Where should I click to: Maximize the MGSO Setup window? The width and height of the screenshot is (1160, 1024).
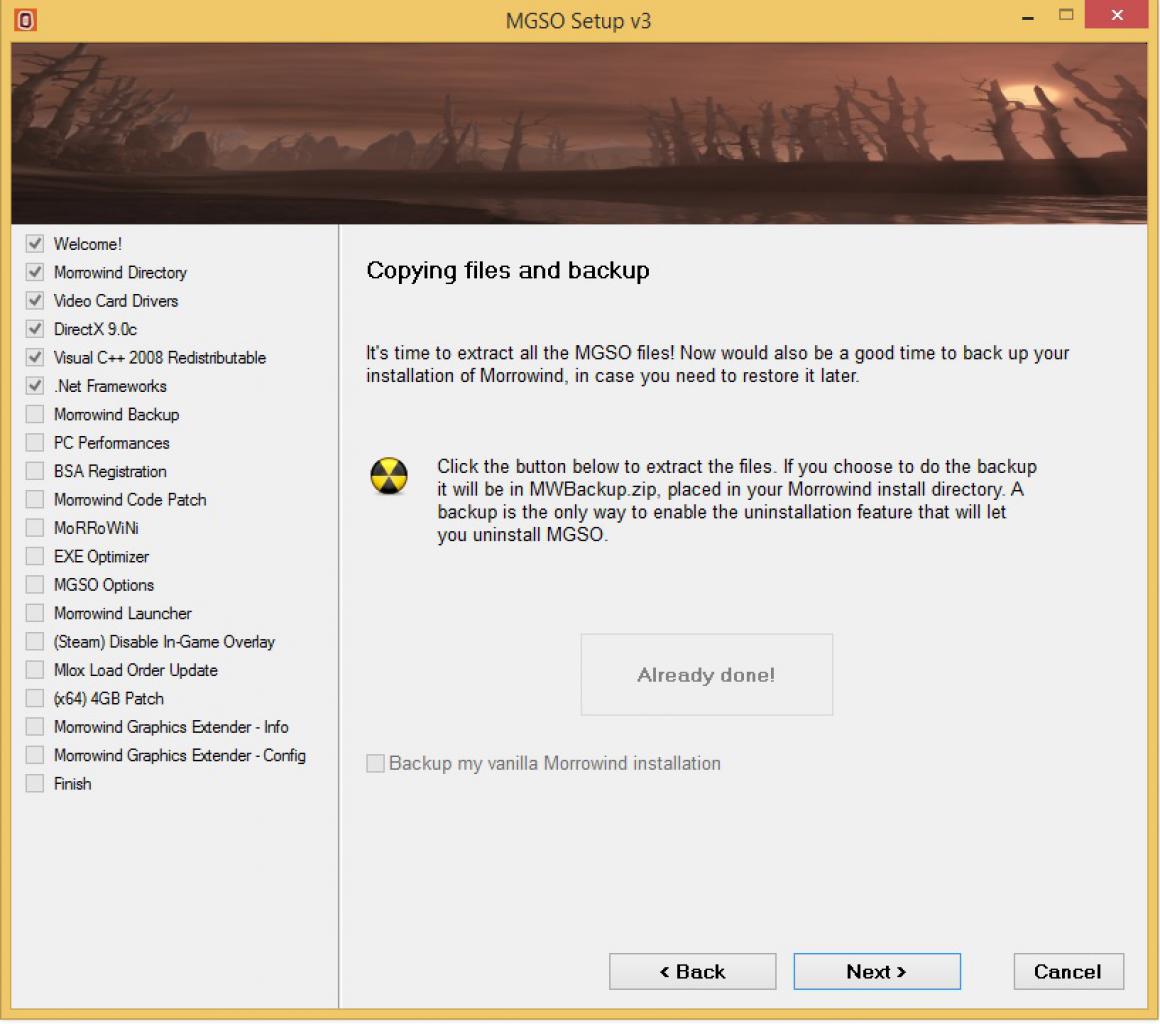(1065, 15)
